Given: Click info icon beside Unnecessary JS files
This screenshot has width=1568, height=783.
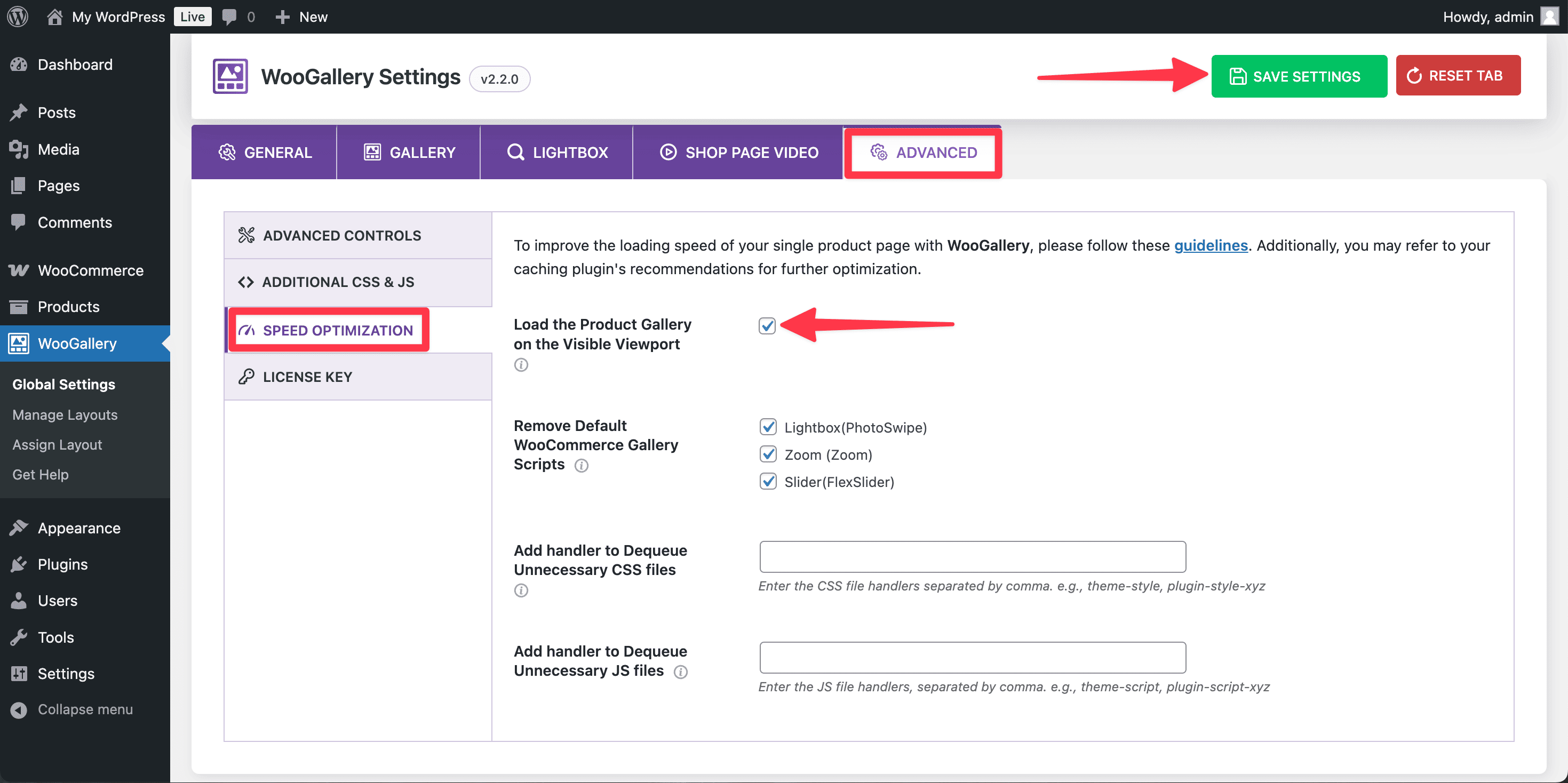Looking at the screenshot, I should (x=681, y=672).
